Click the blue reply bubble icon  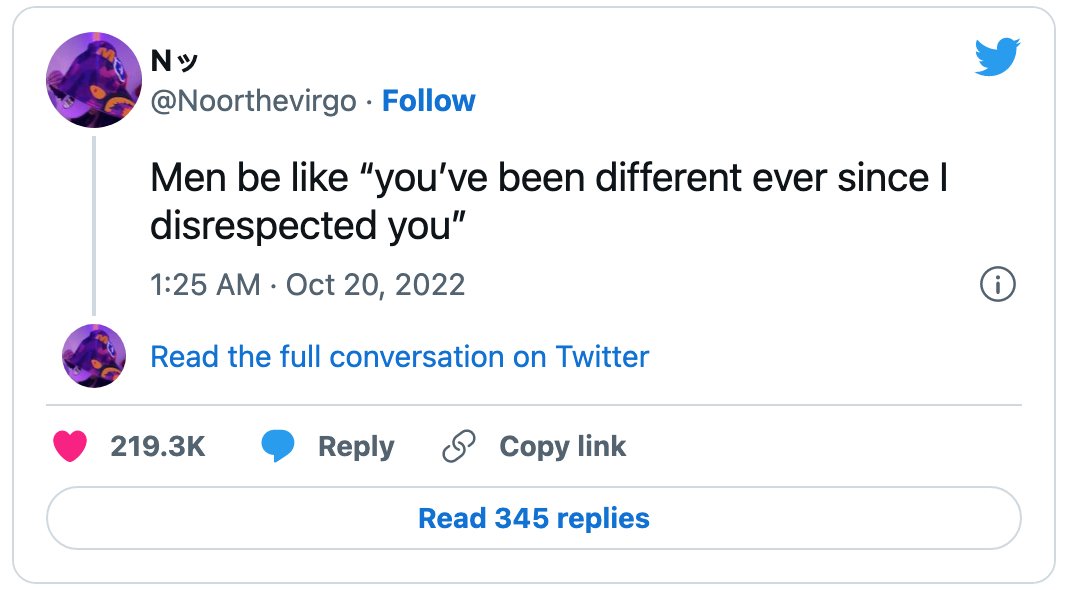coord(278,447)
